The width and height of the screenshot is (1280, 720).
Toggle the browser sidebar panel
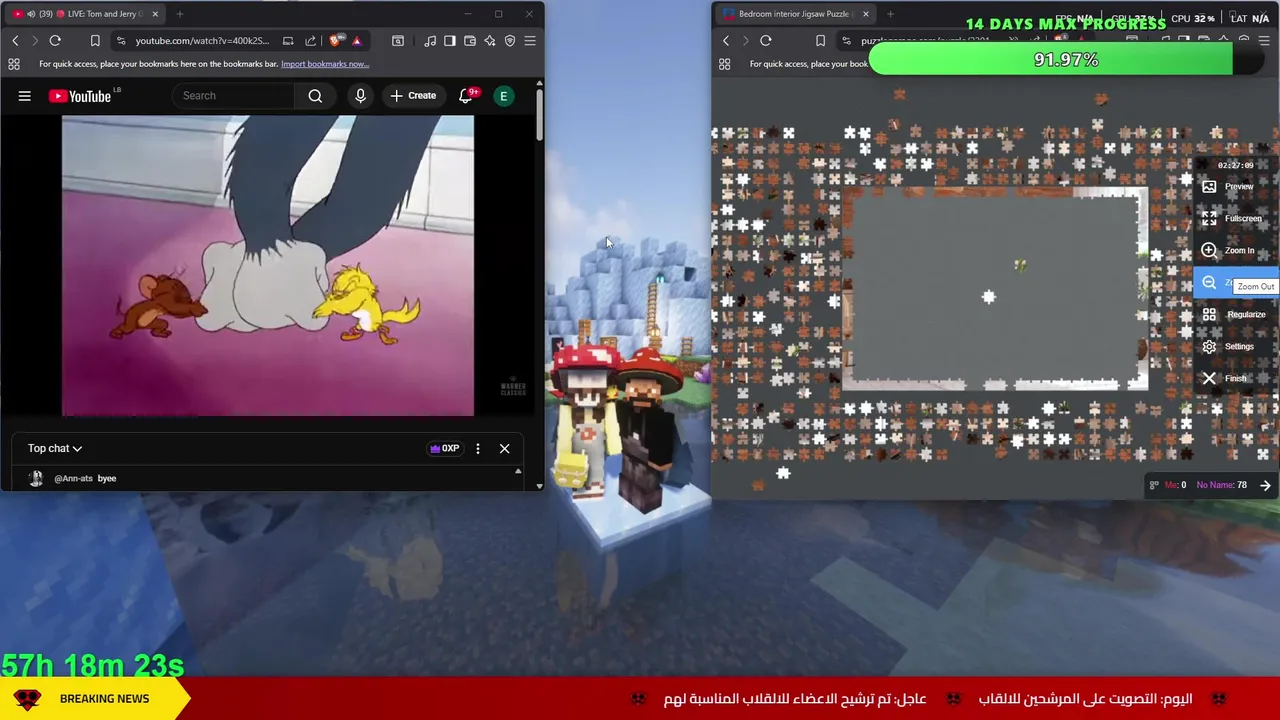(x=450, y=41)
